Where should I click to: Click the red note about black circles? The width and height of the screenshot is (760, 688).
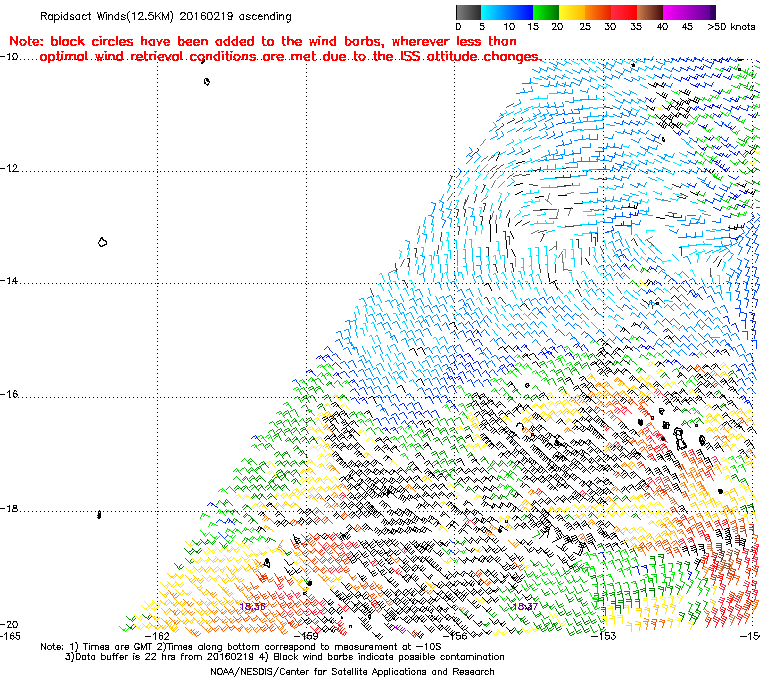pyautogui.click(x=275, y=49)
